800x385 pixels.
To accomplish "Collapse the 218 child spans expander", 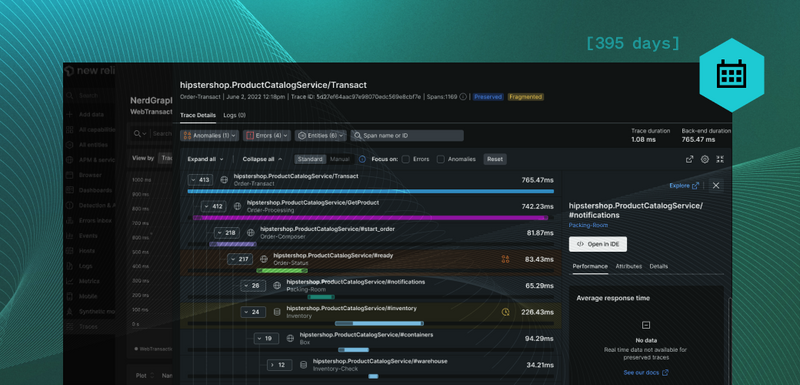I will pyautogui.click(x=227, y=233).
